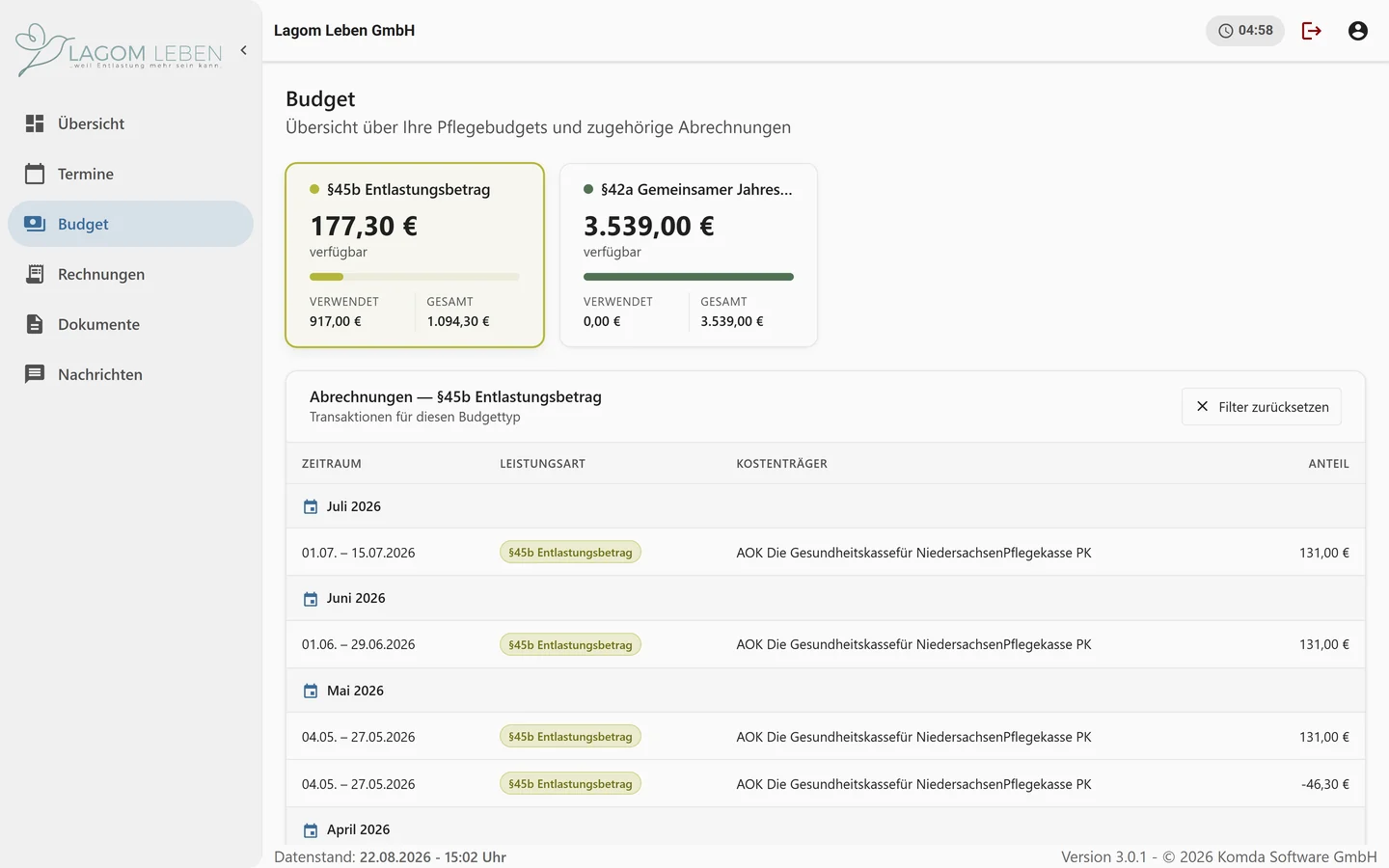
Task: Click the Termine calendar icon
Action: [x=35, y=174]
